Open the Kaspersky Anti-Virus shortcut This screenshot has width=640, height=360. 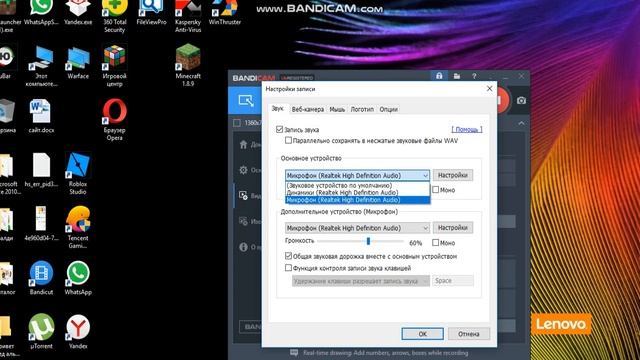[x=188, y=16]
